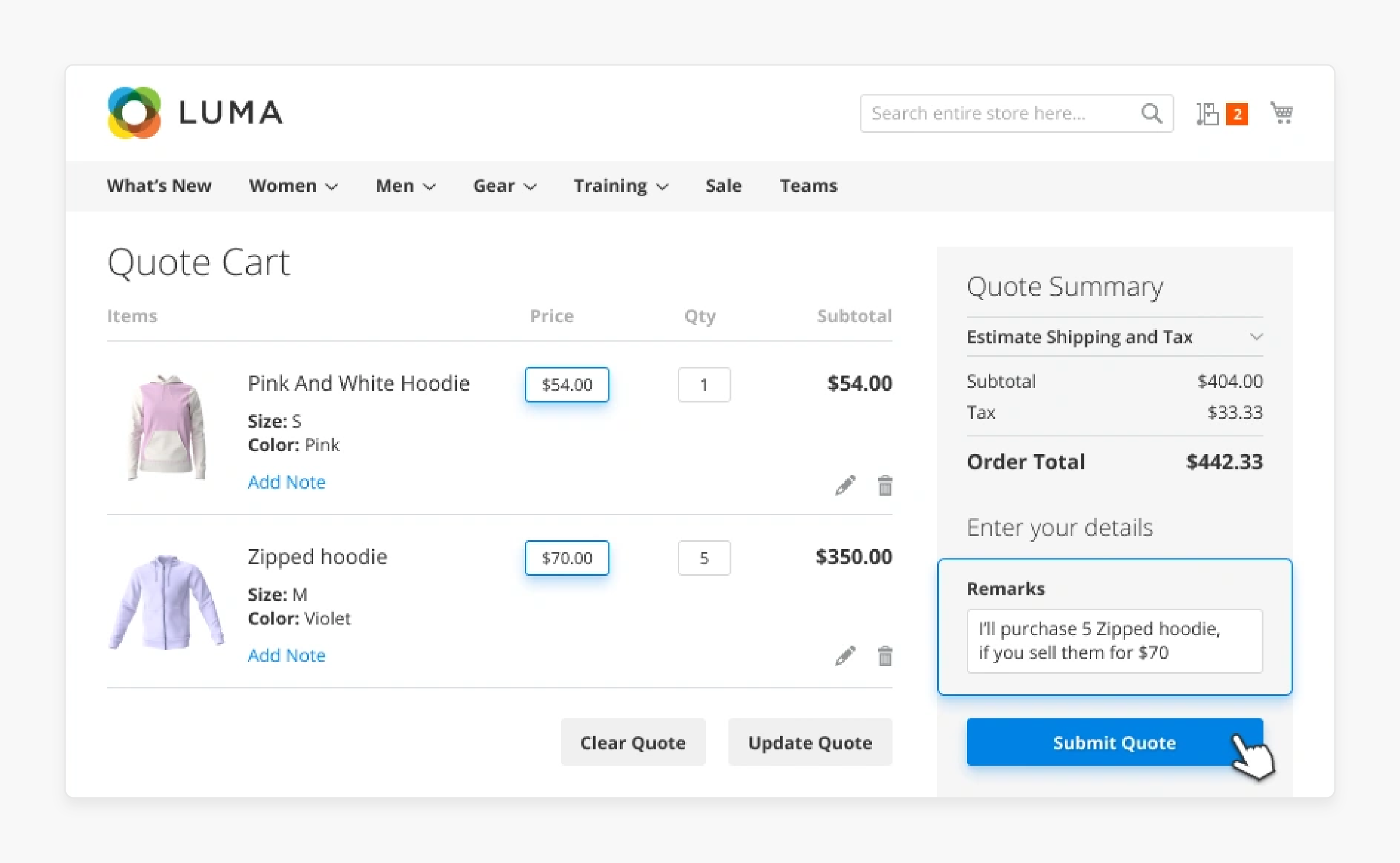The image size is (1400, 863).
Task: Edit the Pink And White Hoodie item
Action: (845, 485)
